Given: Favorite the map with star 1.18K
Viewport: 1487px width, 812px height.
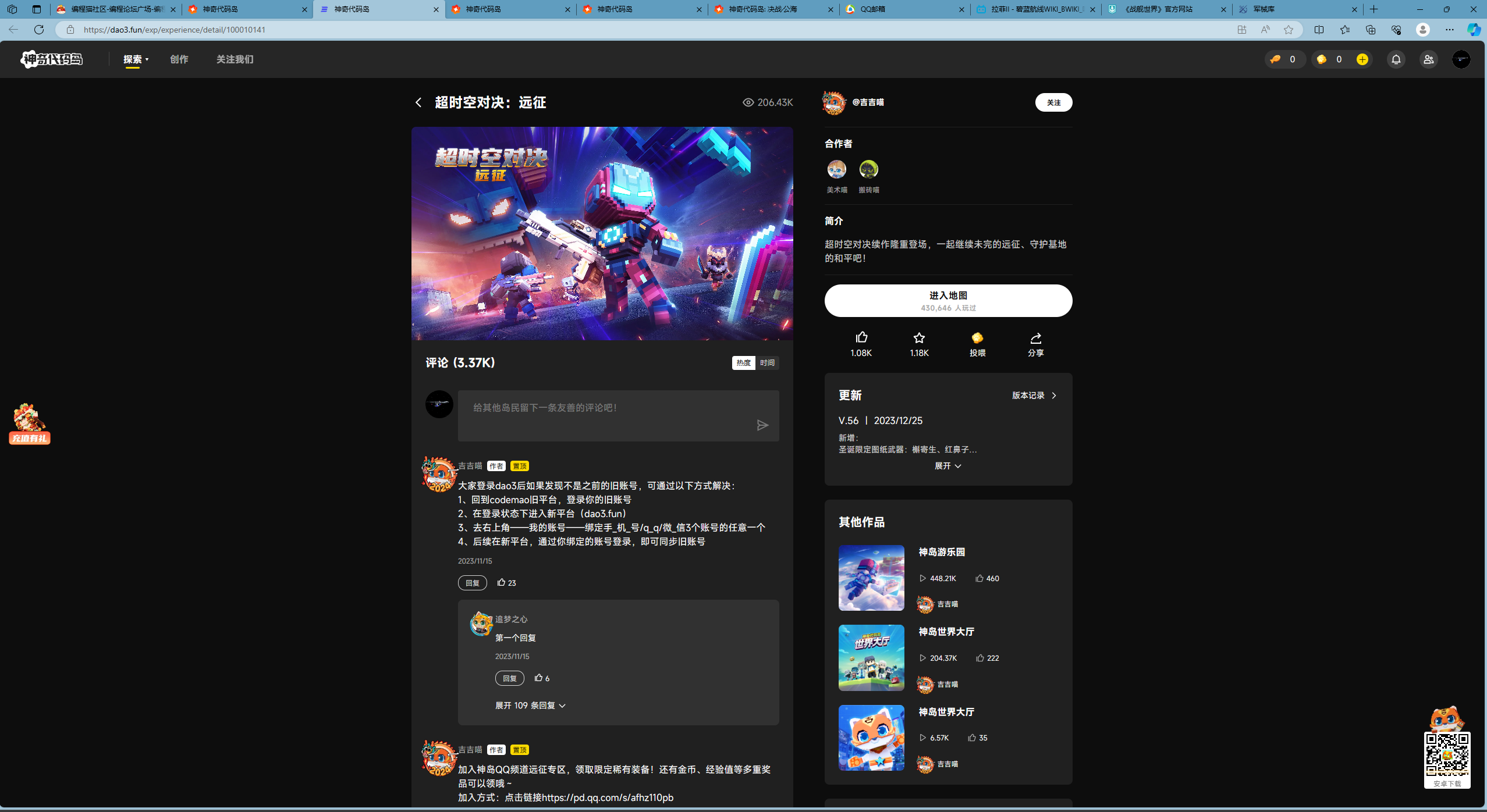Looking at the screenshot, I should pos(919,338).
